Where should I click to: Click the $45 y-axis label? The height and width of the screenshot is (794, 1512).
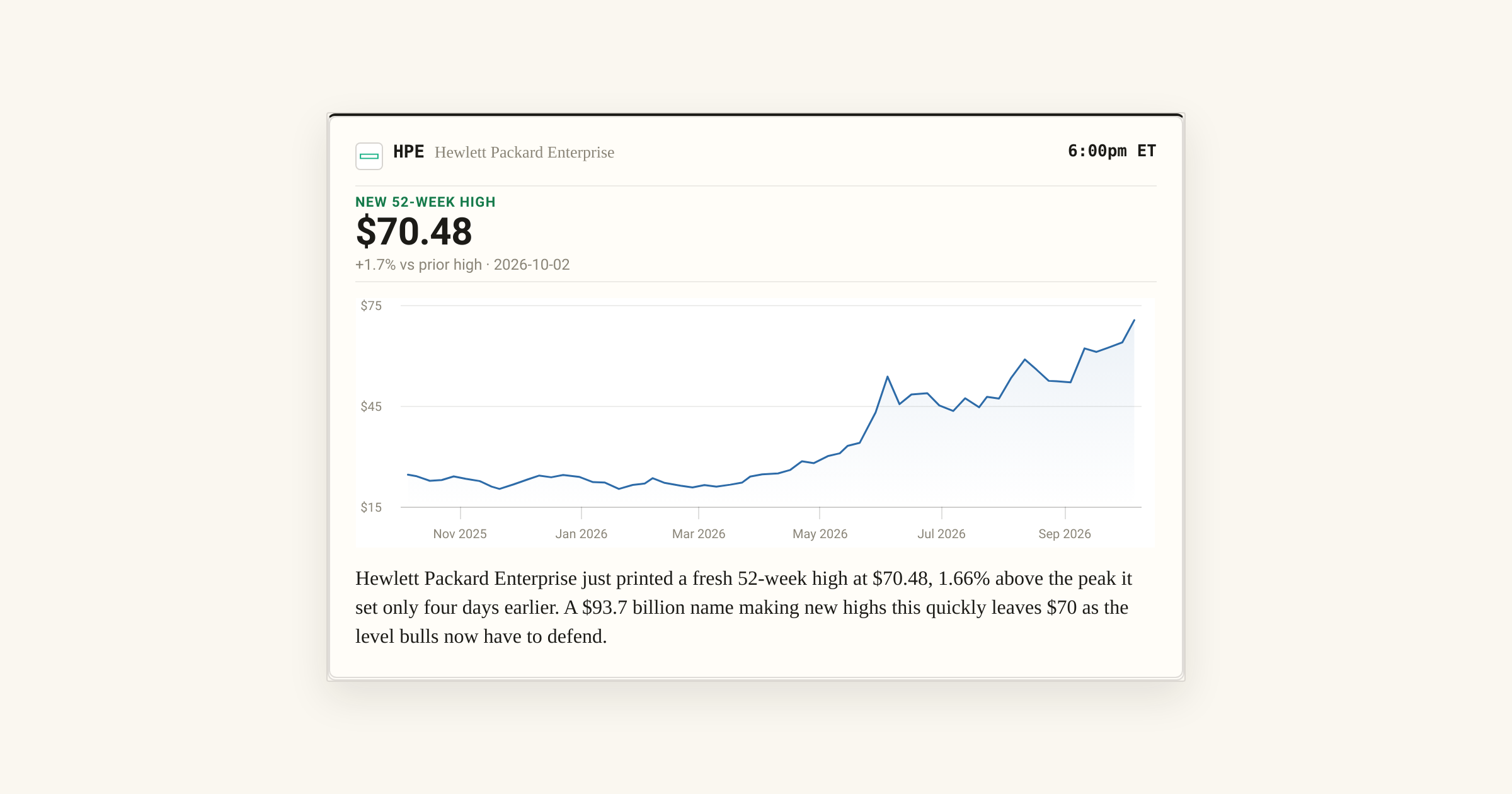(x=371, y=406)
